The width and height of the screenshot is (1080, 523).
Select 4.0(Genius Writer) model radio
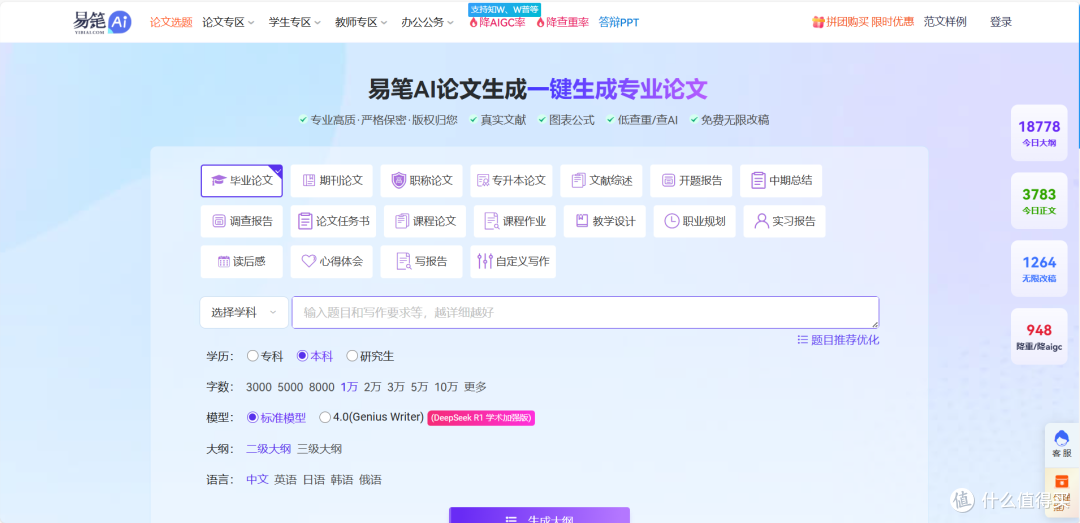pos(325,418)
